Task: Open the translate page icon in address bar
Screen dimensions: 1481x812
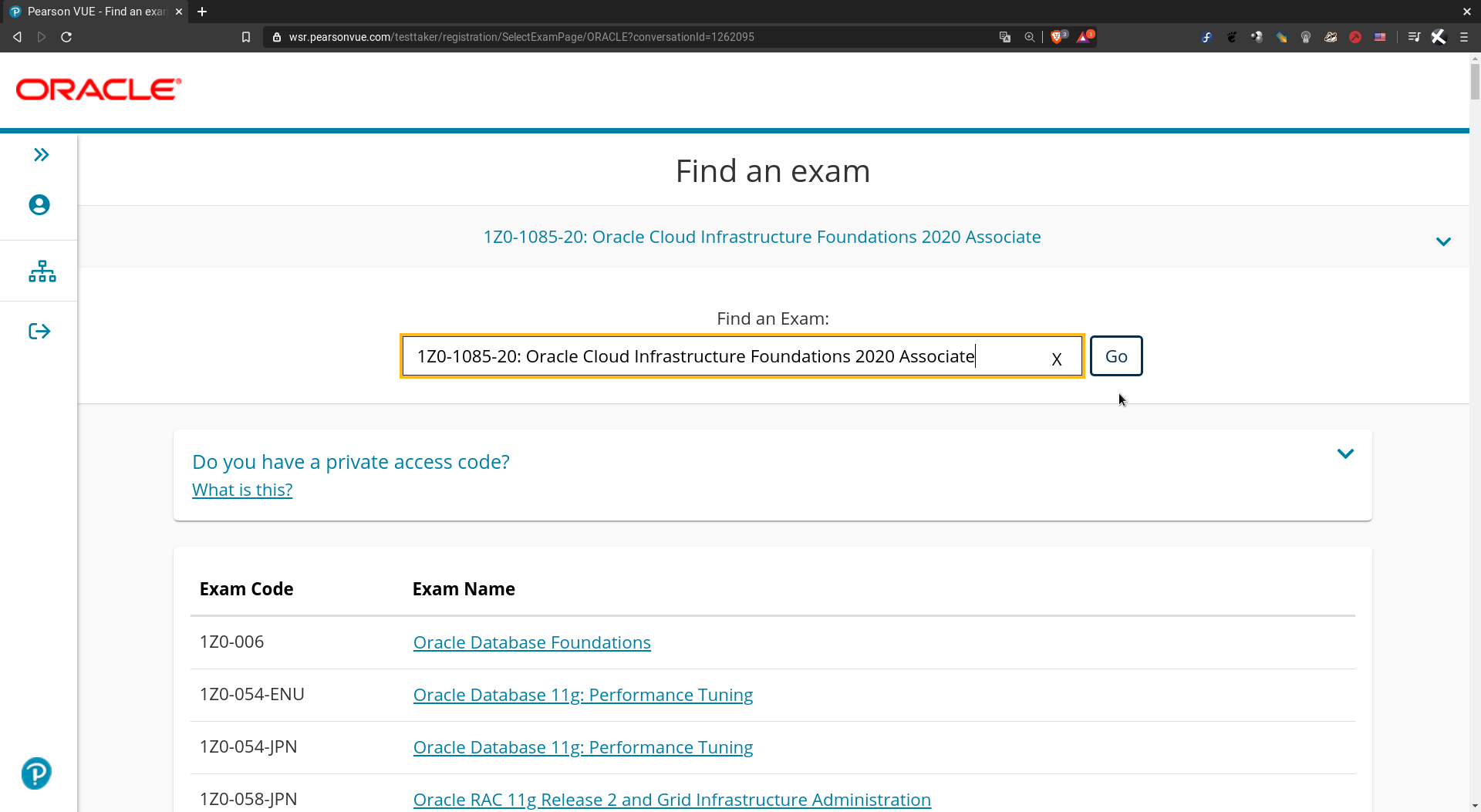Action: (x=1004, y=36)
